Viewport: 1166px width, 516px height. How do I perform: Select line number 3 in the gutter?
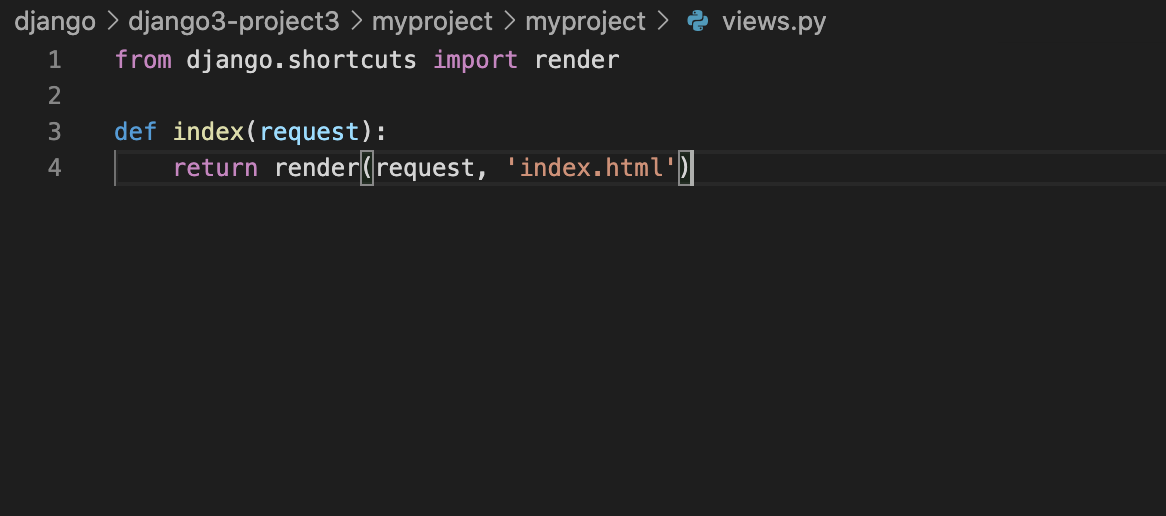pyautogui.click(x=54, y=132)
